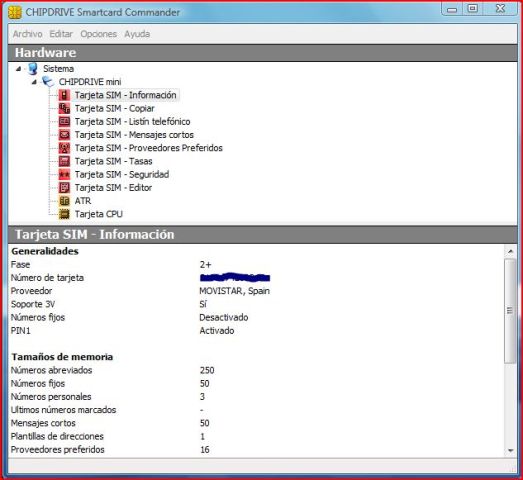The height and width of the screenshot is (480, 523).
Task: Open the Opciones menu
Action: pos(98,34)
